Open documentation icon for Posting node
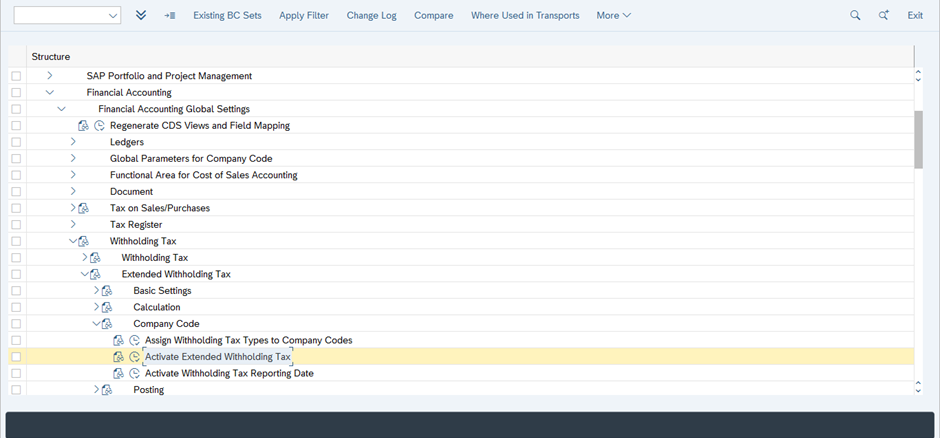The height and width of the screenshot is (438, 940). click(x=107, y=390)
